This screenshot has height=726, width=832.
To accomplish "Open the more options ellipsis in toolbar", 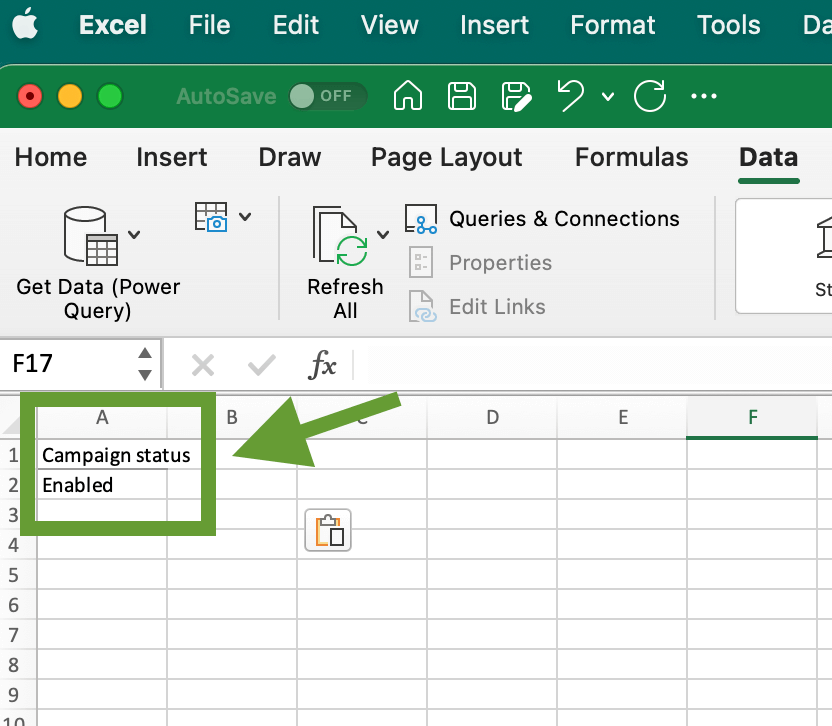I will pos(704,96).
